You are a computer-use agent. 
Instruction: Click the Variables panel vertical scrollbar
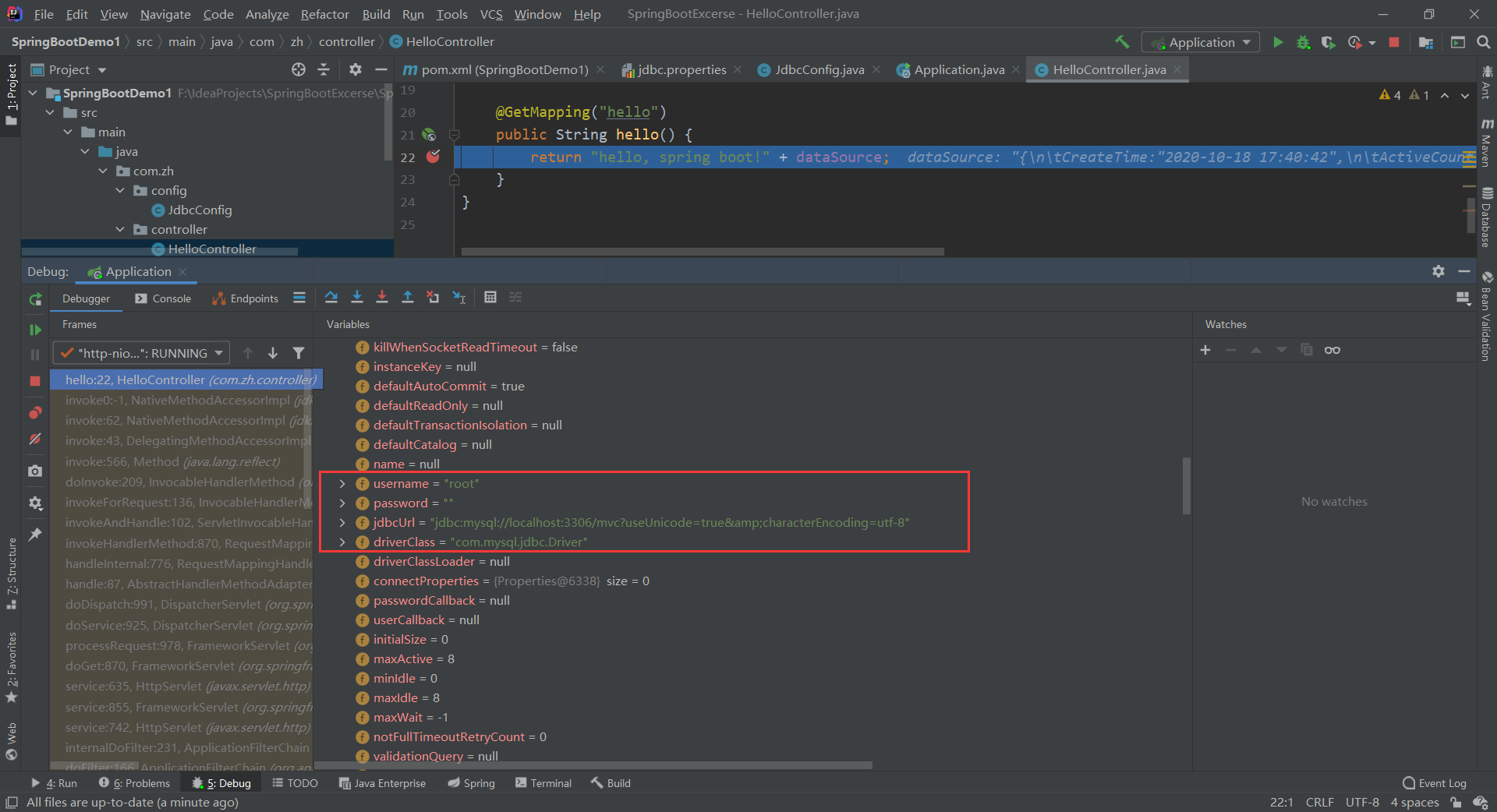pyautogui.click(x=1187, y=485)
